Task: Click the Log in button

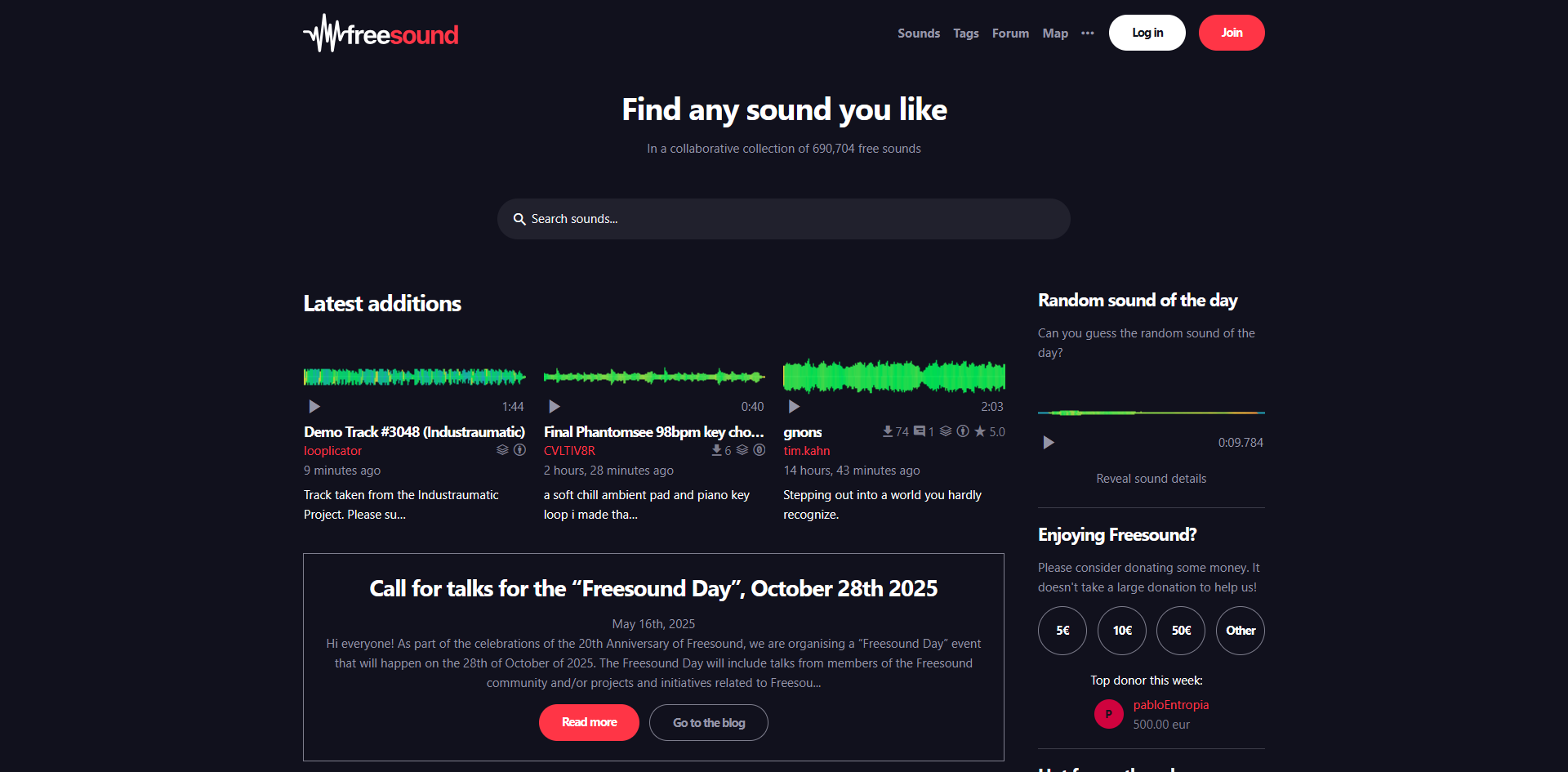Action: (x=1147, y=33)
